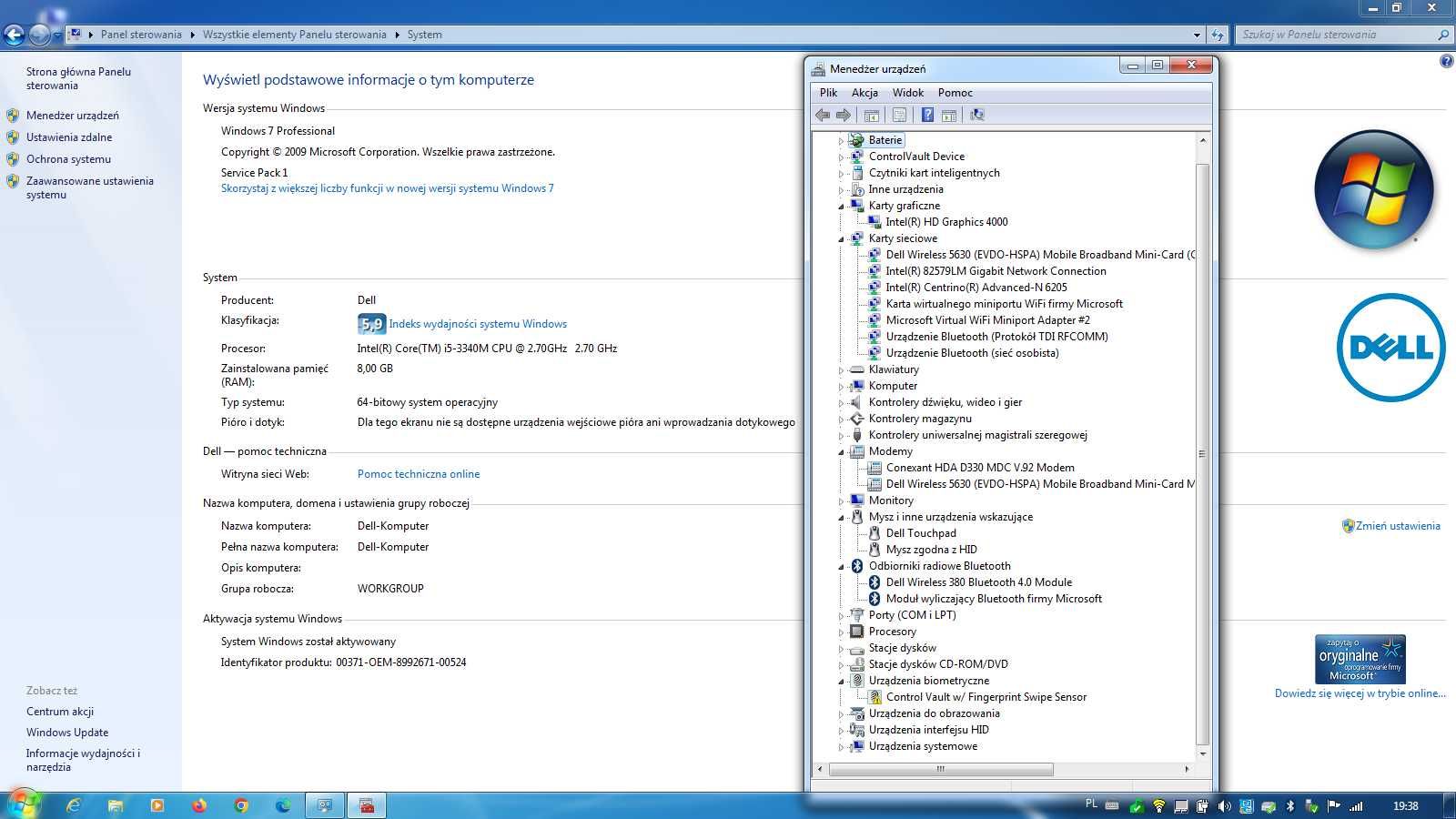The width and height of the screenshot is (1456, 819).
Task: Click Panel sterowania breadcrumb in address bar
Action: [x=141, y=35]
